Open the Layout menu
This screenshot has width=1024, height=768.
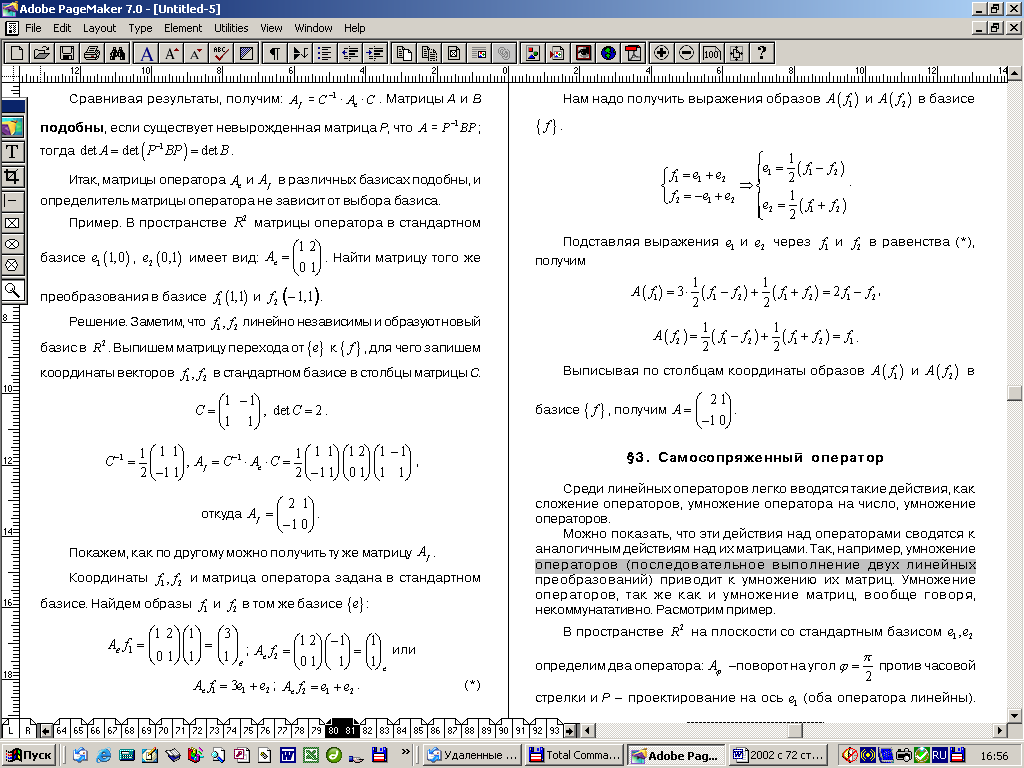point(99,28)
